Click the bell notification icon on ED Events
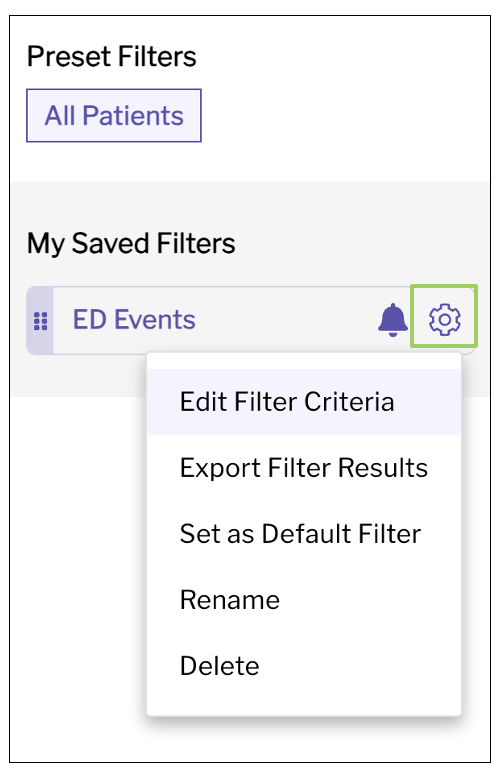 [393, 320]
